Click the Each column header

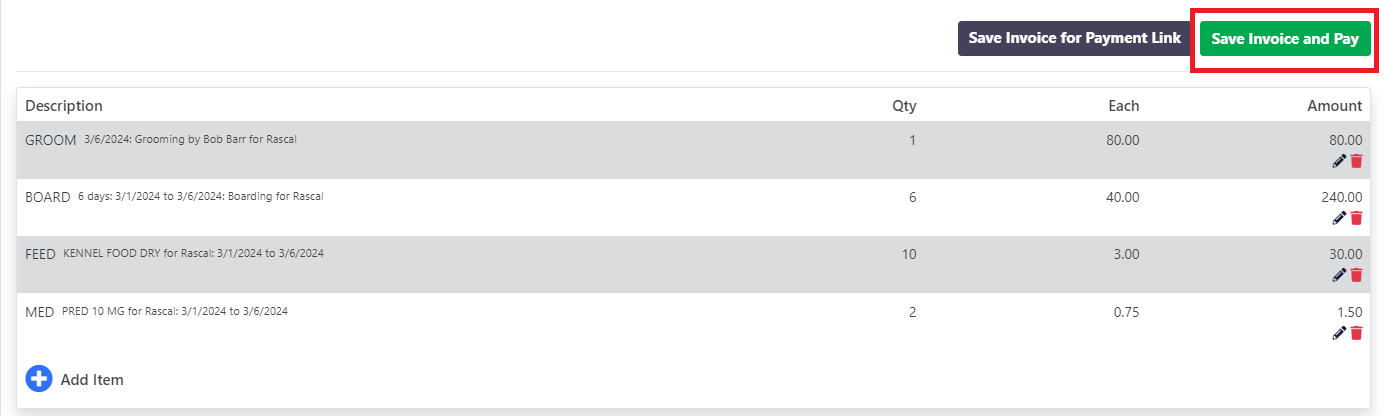(1124, 106)
